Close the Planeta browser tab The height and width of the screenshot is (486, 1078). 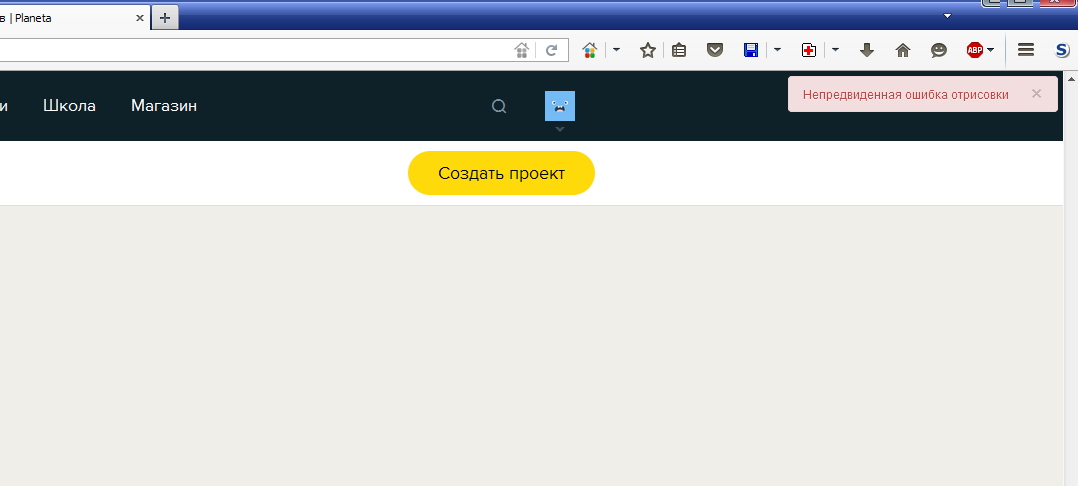140,19
